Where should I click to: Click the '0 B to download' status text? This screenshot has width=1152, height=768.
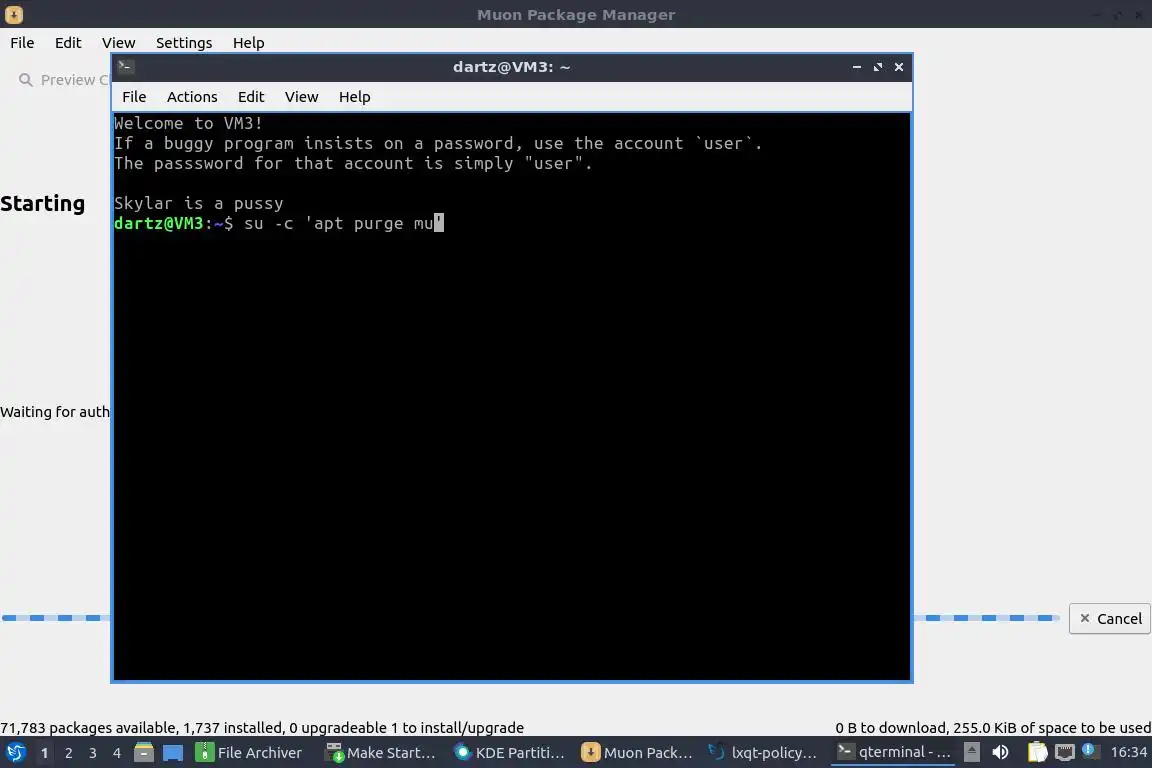tap(993, 728)
